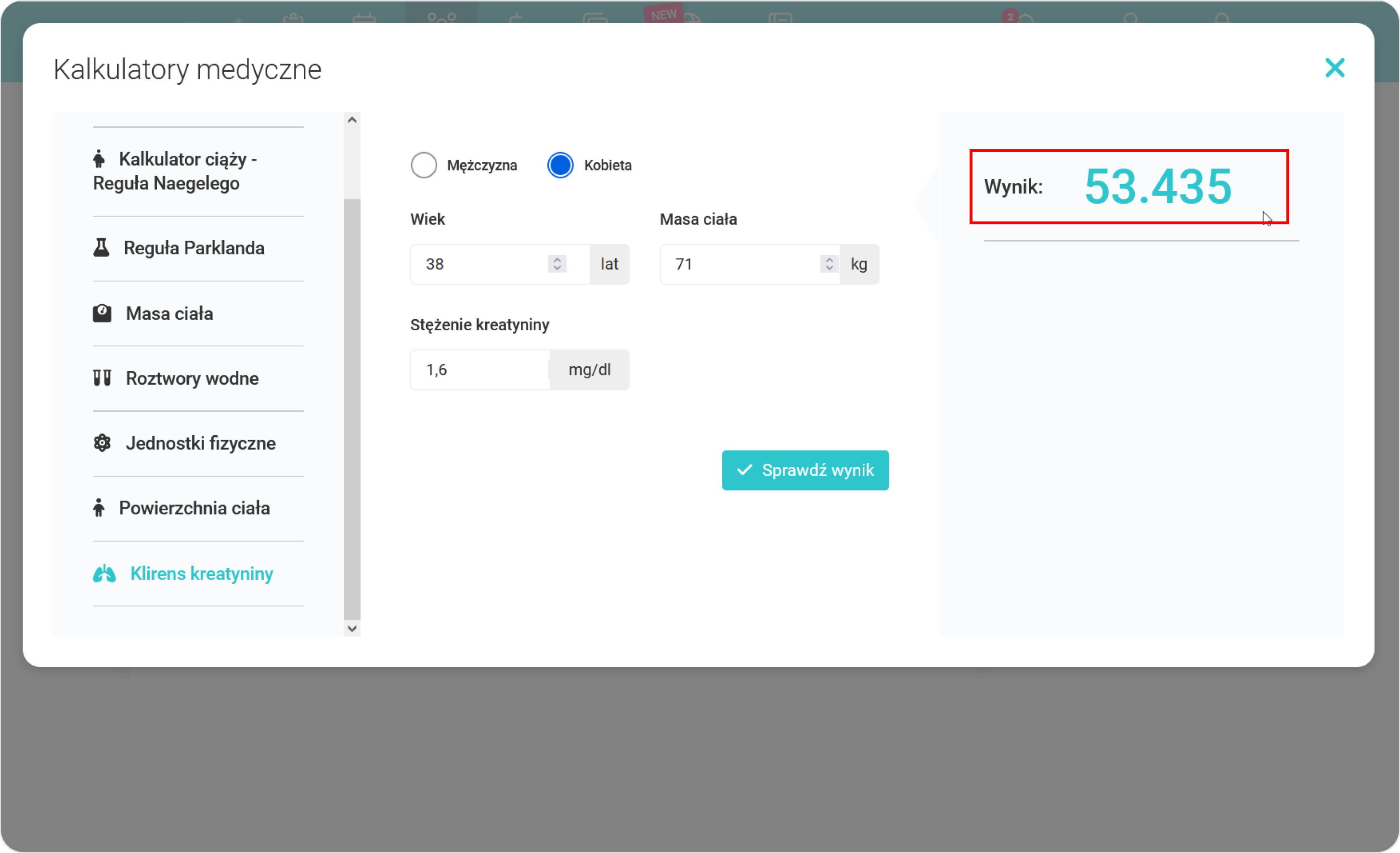Close the Kalkulatory medyczne dialog
Image resolution: width=1400 pixels, height=853 pixels.
1334,68
